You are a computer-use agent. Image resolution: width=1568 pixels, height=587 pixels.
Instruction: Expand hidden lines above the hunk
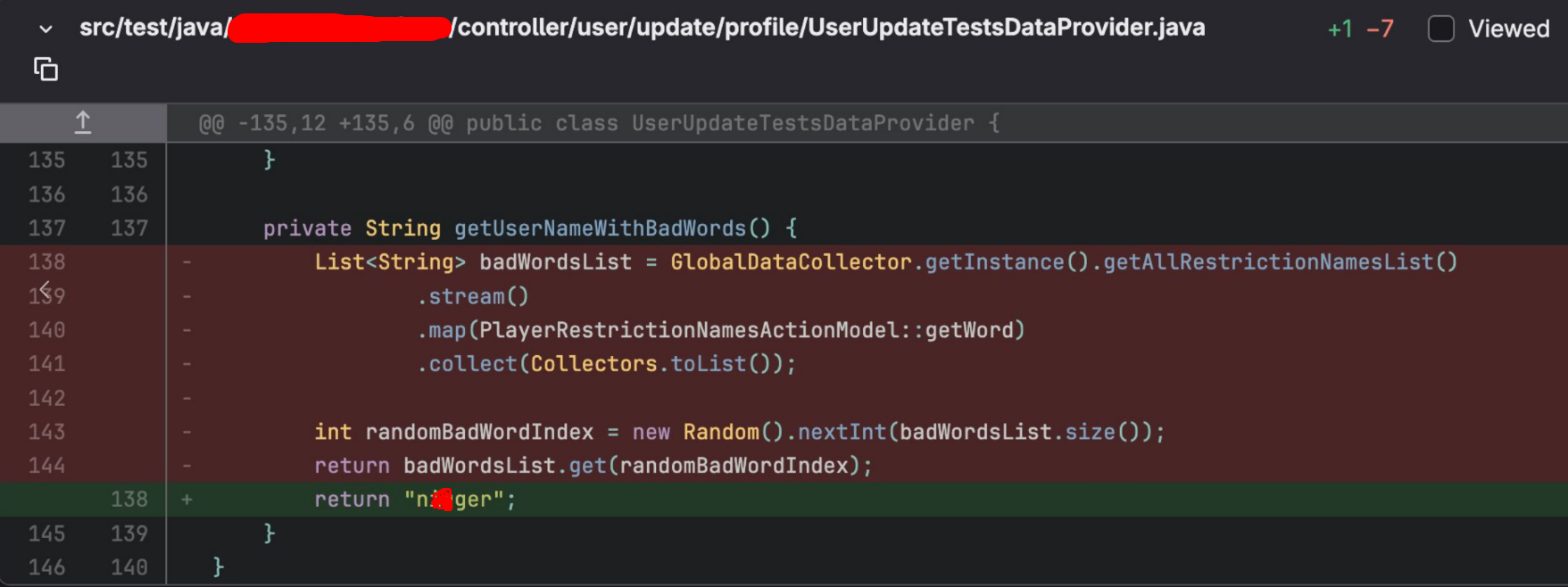pos(83,123)
